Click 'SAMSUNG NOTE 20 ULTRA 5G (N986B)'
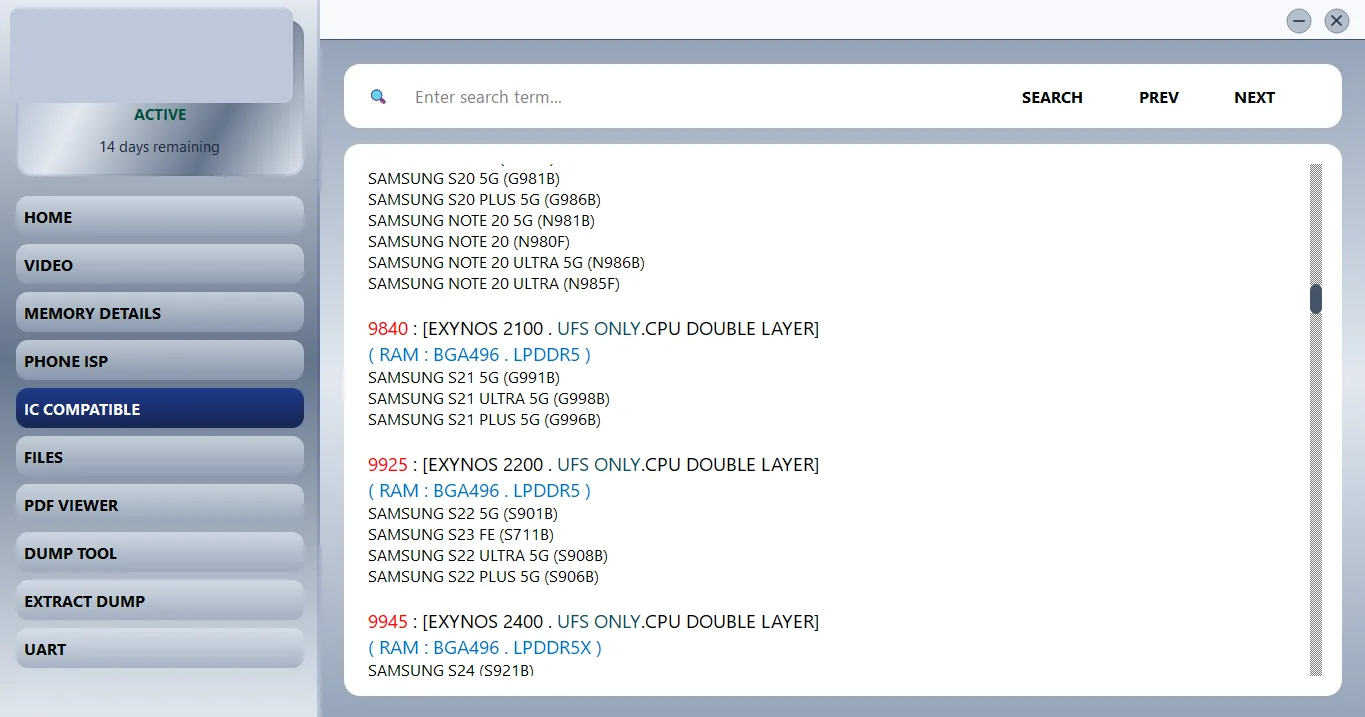 point(506,263)
